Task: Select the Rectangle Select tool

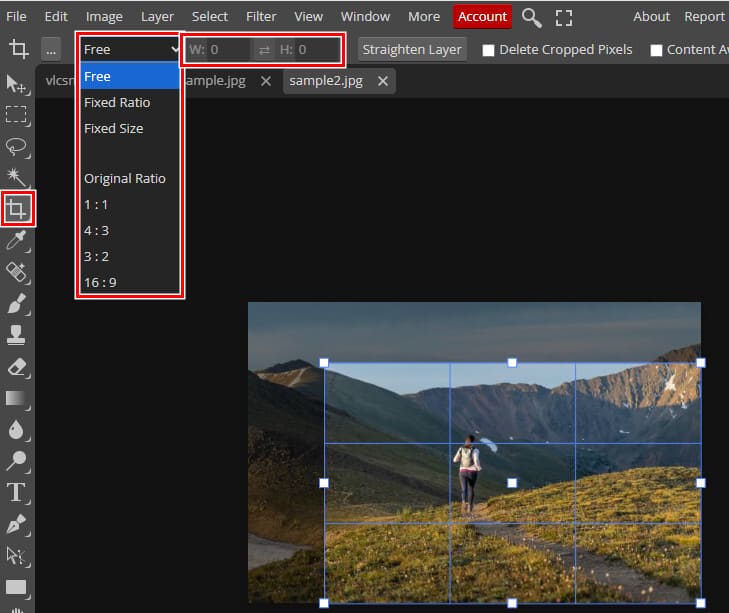Action: 17,115
